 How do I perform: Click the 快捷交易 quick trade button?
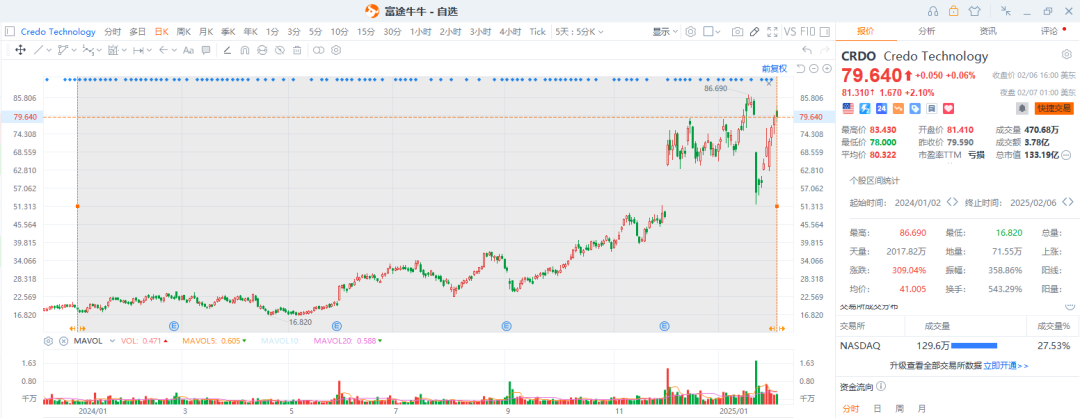click(1053, 108)
